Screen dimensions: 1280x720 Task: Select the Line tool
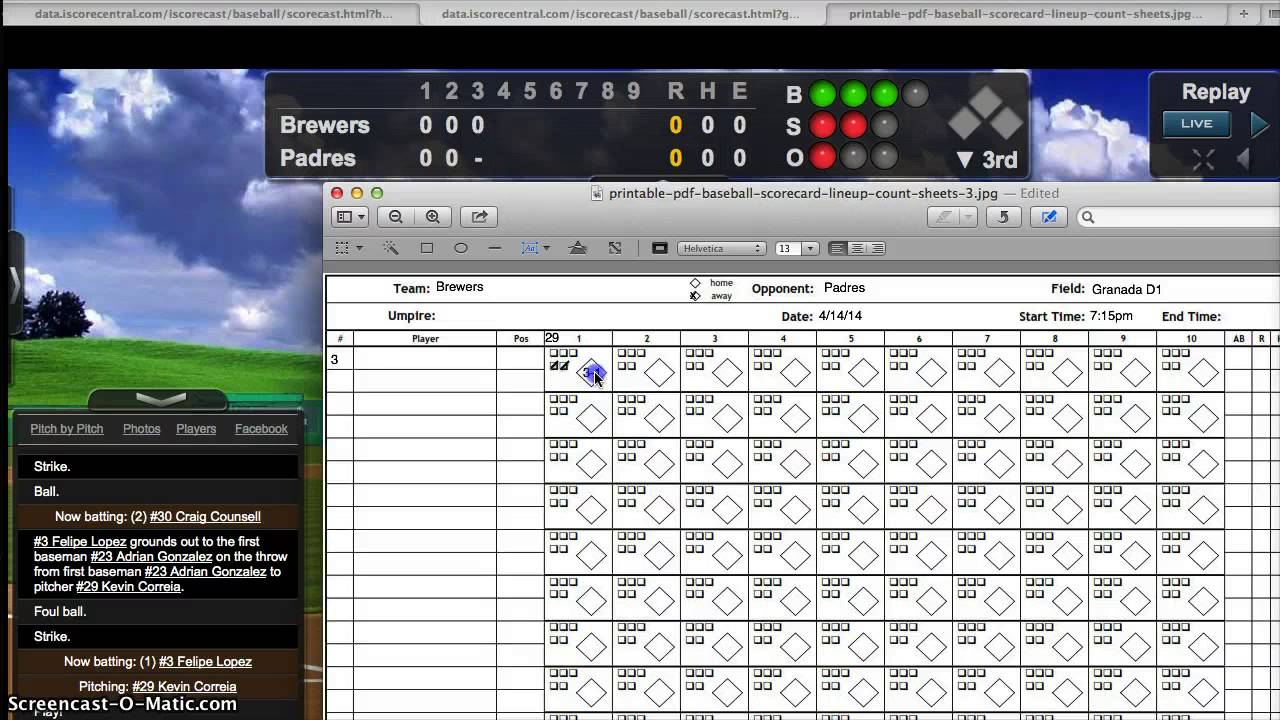coord(495,248)
